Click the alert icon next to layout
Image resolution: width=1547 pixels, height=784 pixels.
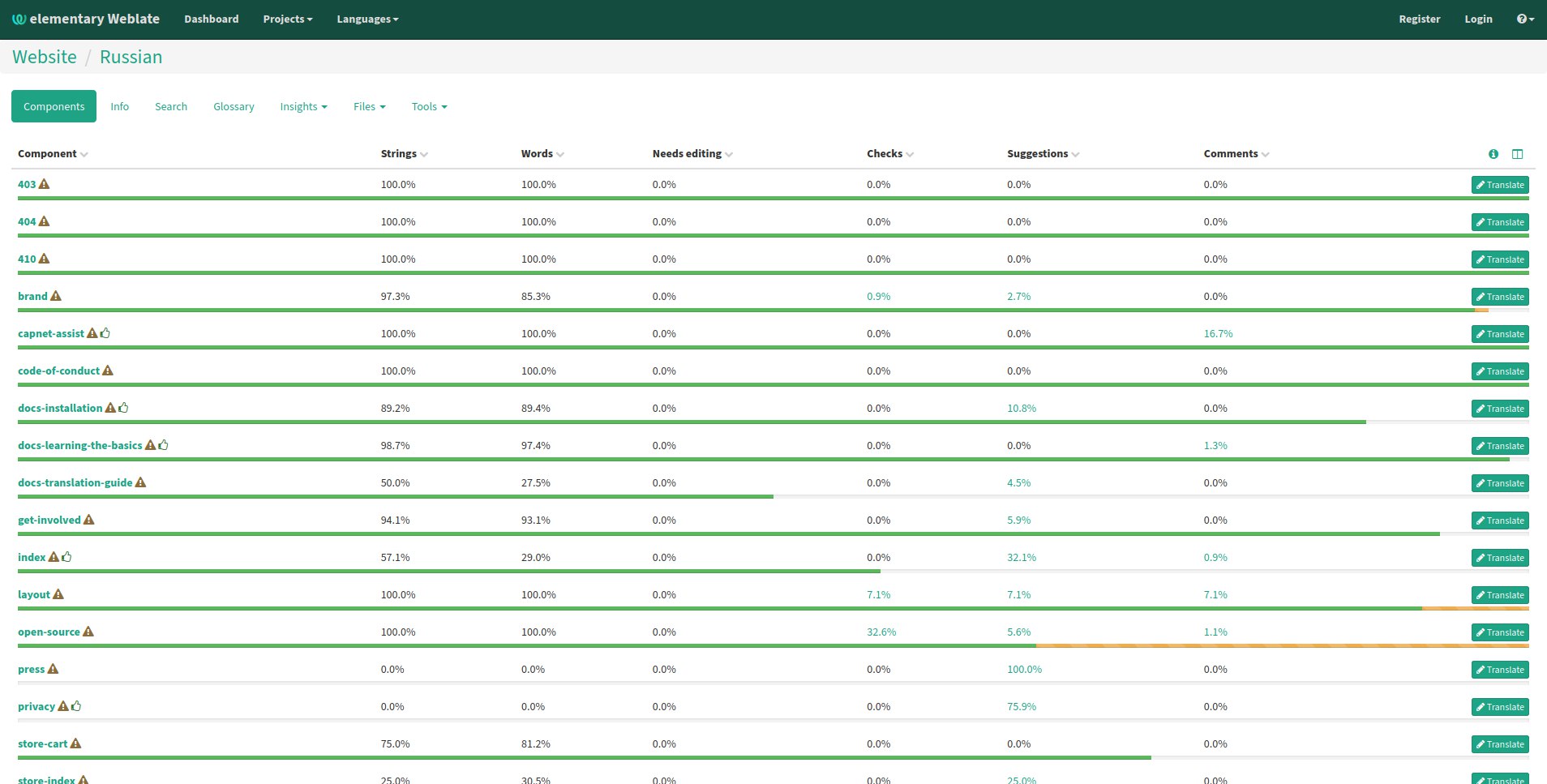[x=58, y=594]
